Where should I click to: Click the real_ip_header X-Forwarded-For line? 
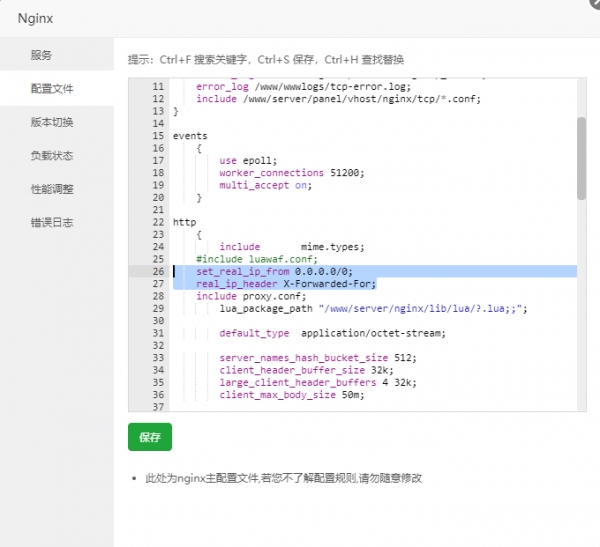286,284
